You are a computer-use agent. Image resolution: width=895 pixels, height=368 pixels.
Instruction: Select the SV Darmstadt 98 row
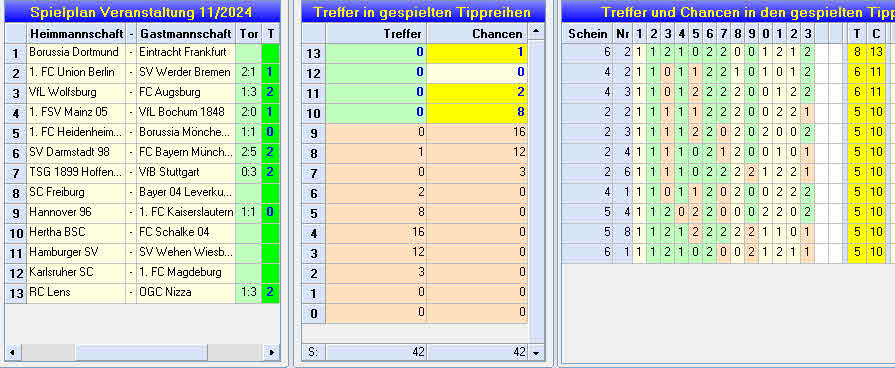click(142, 152)
